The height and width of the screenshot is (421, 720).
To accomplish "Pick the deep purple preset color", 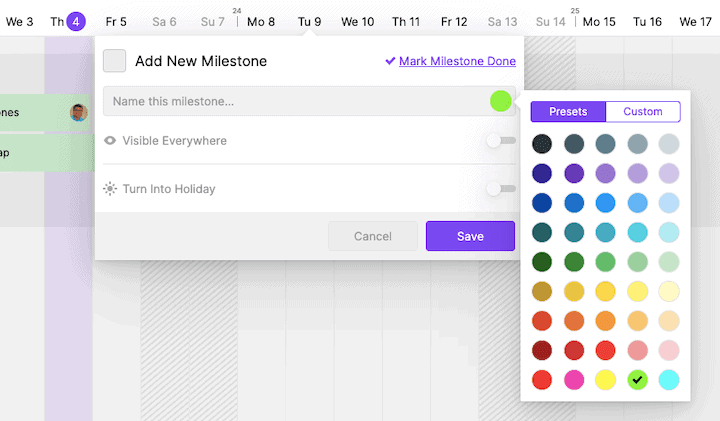I will coord(574,174).
